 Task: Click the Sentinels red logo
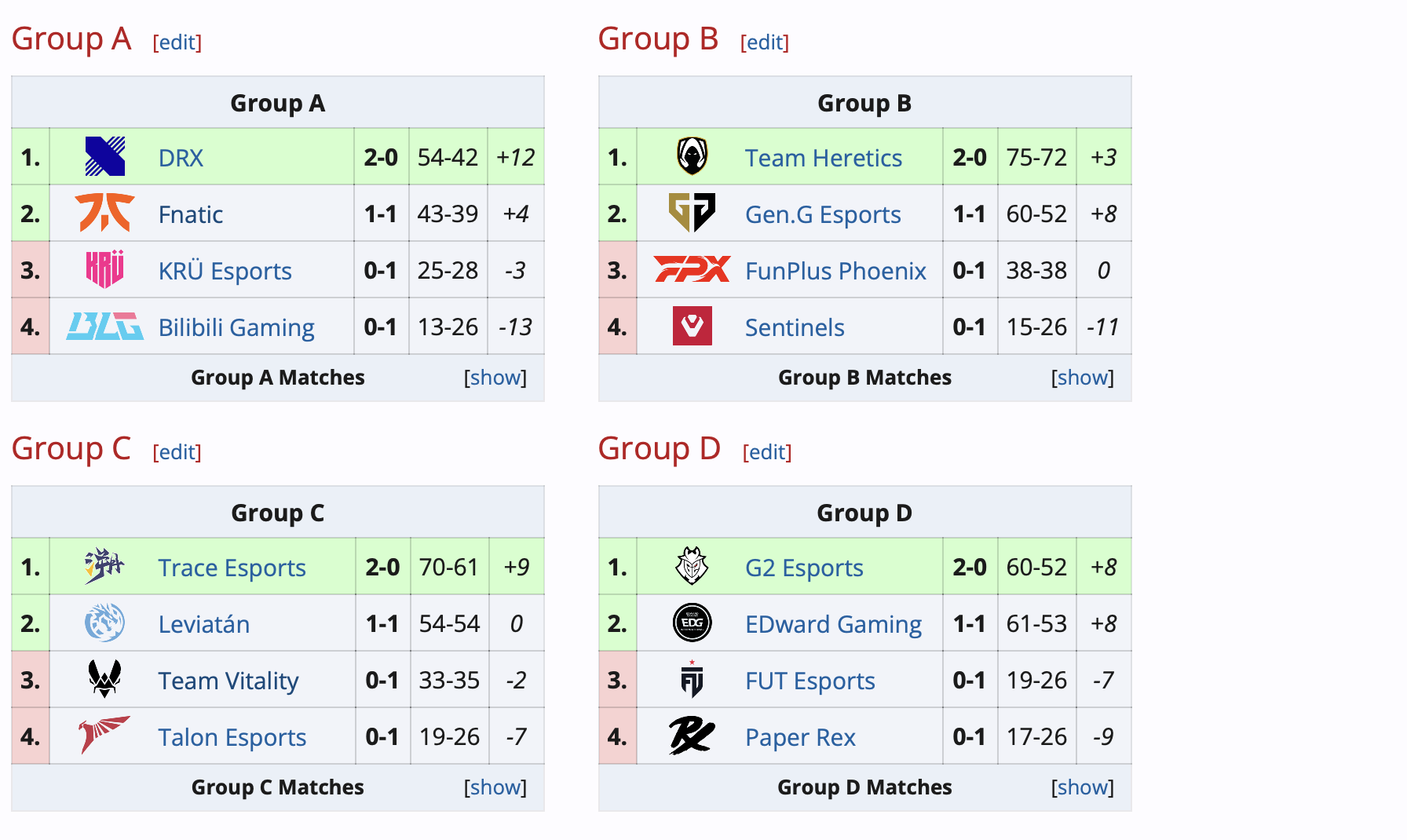click(x=692, y=326)
